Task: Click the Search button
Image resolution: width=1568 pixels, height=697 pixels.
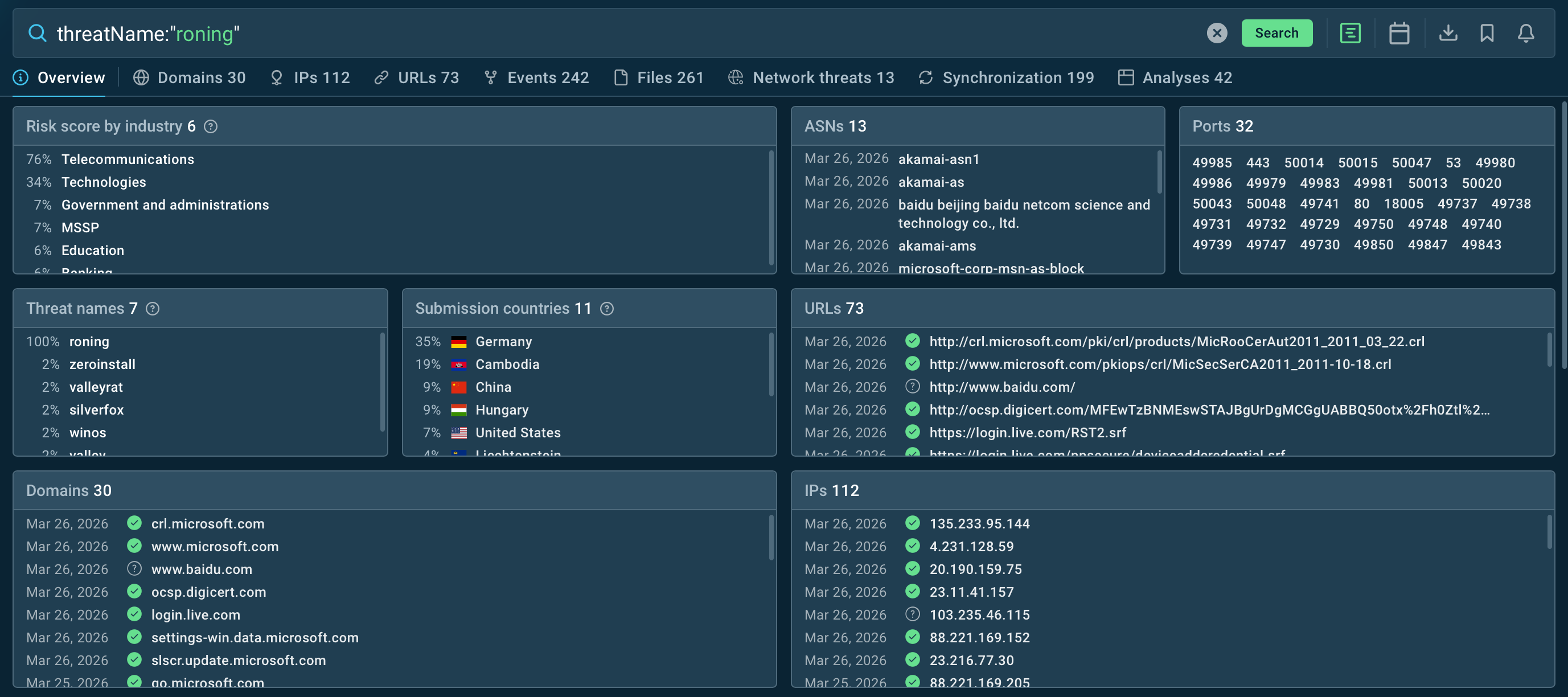Action: (1277, 33)
